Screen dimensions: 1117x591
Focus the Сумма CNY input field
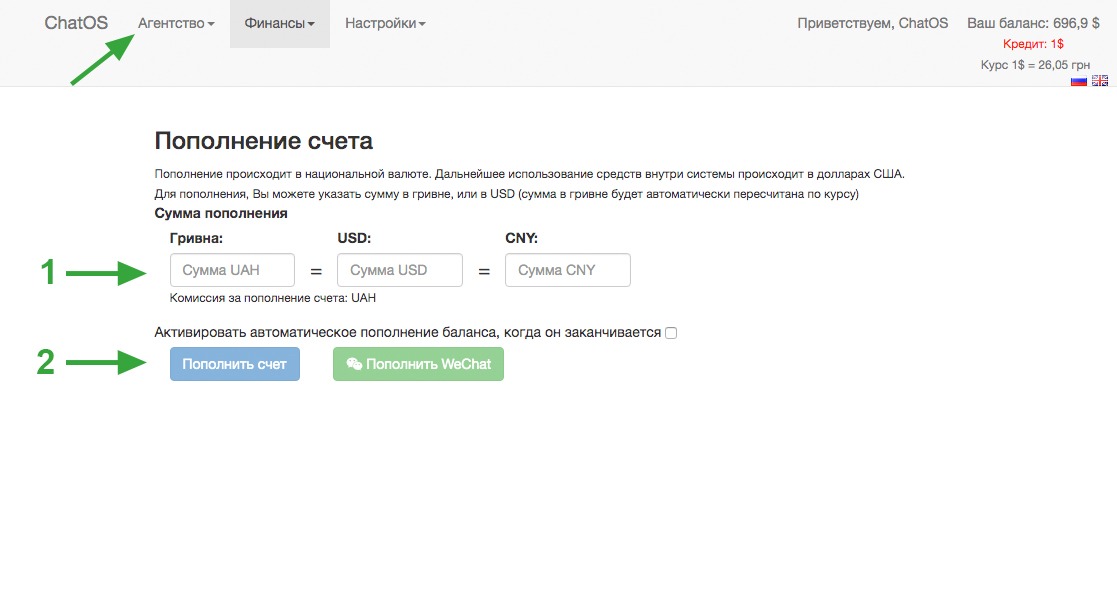pos(568,270)
